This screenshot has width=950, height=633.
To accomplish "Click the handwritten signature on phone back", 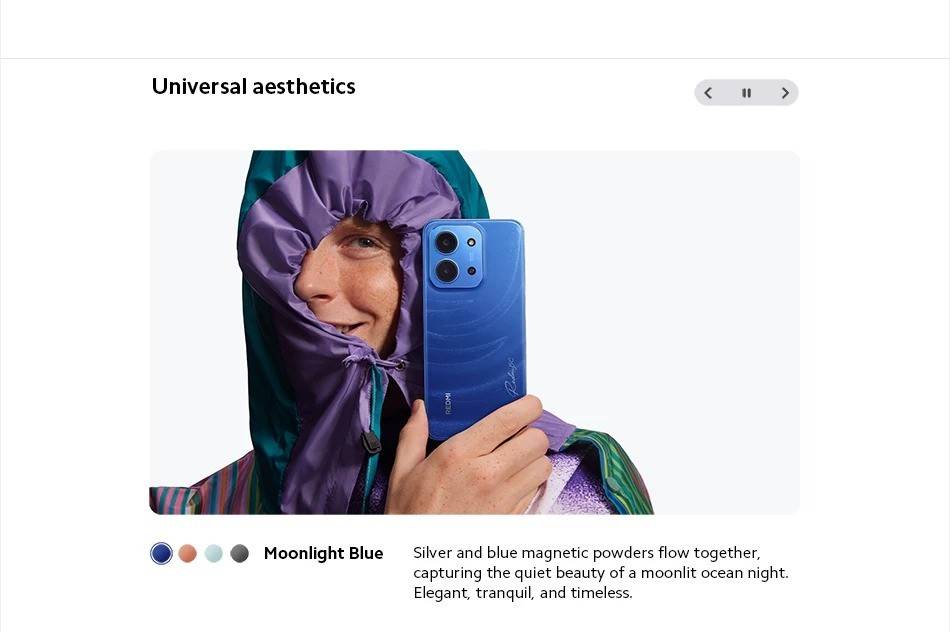I will point(513,377).
